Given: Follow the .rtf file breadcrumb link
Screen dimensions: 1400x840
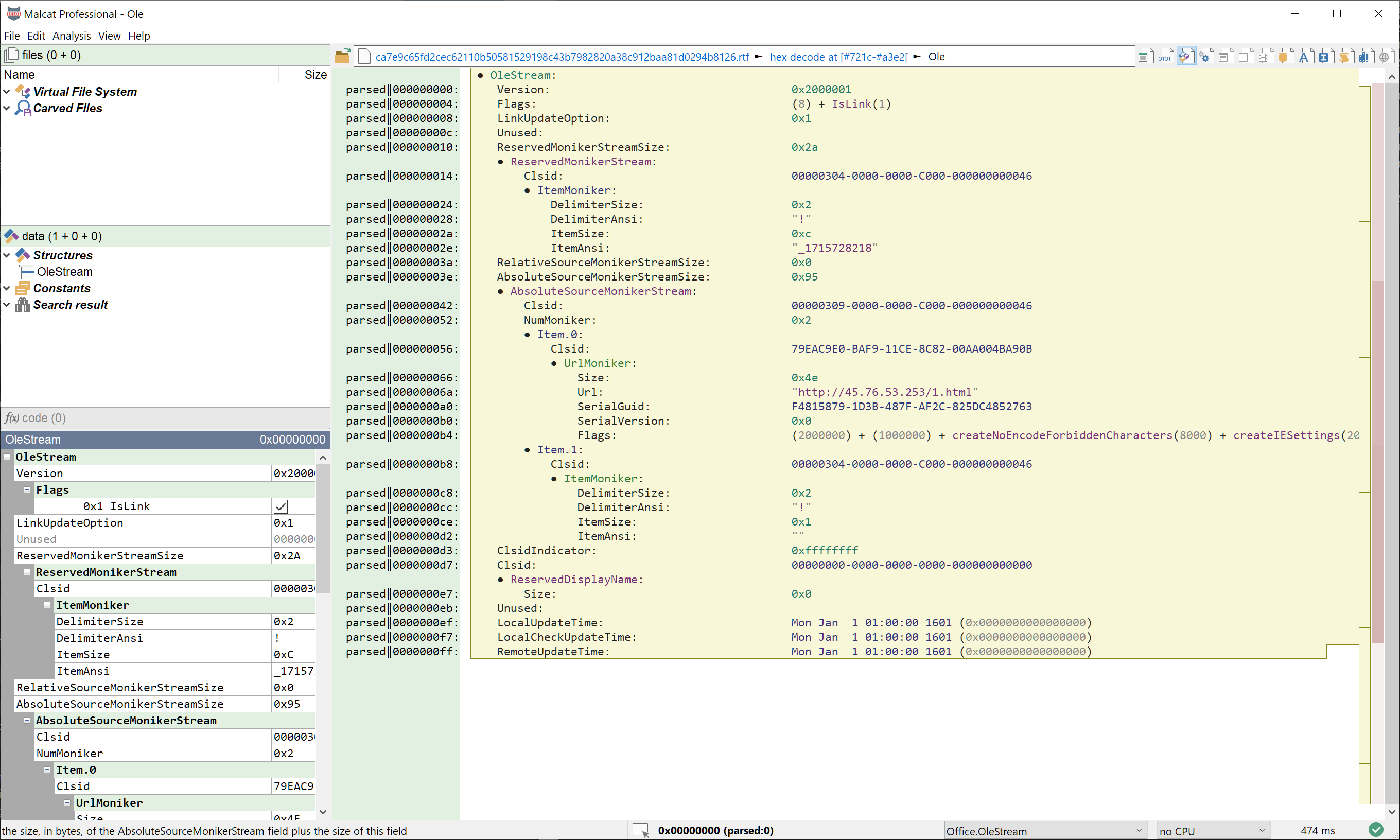Looking at the screenshot, I should (562, 57).
